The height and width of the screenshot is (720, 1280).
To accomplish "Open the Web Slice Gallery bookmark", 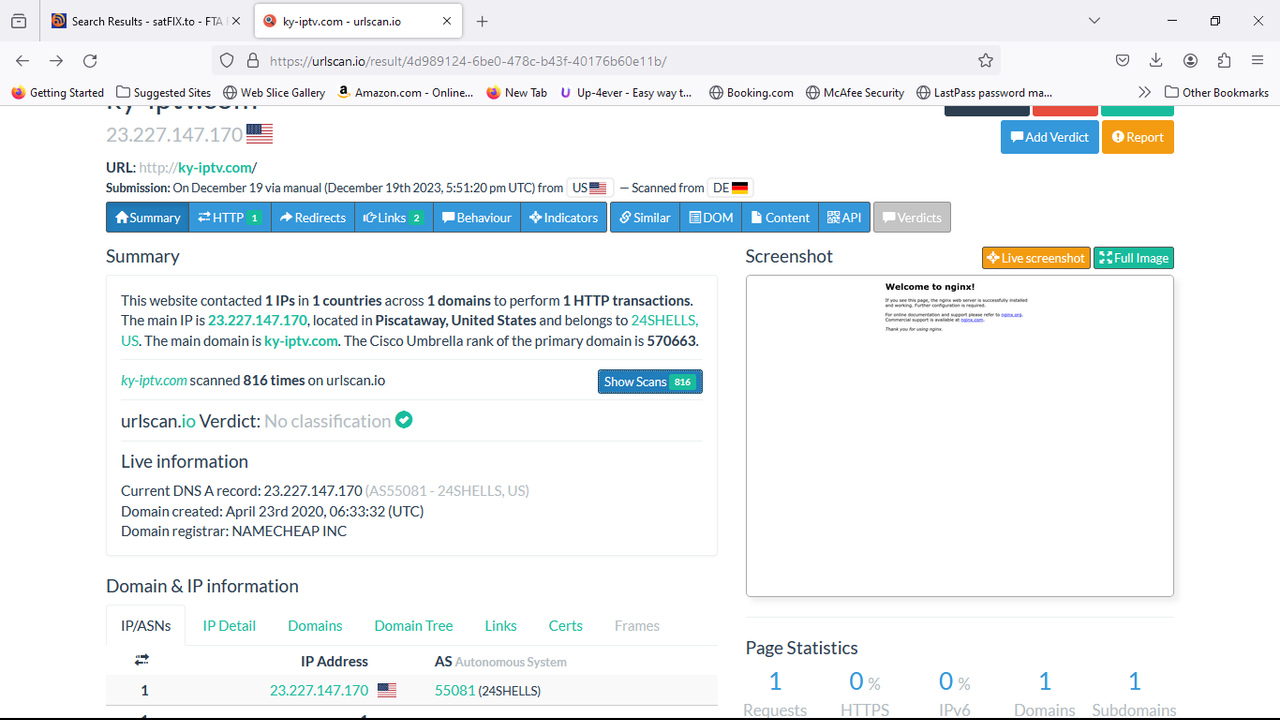I will [274, 92].
